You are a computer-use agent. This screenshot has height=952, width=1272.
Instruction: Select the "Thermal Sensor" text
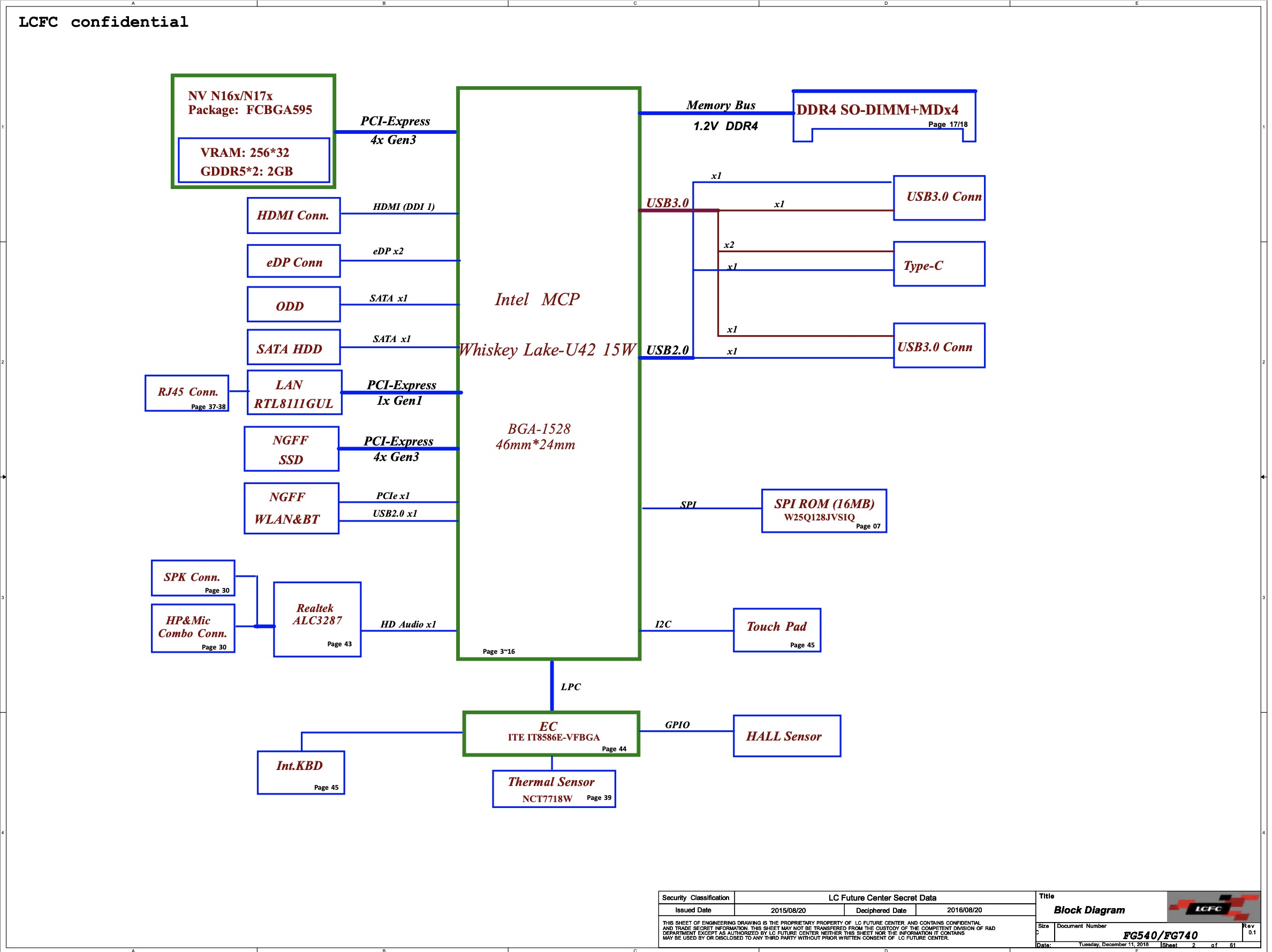551,782
